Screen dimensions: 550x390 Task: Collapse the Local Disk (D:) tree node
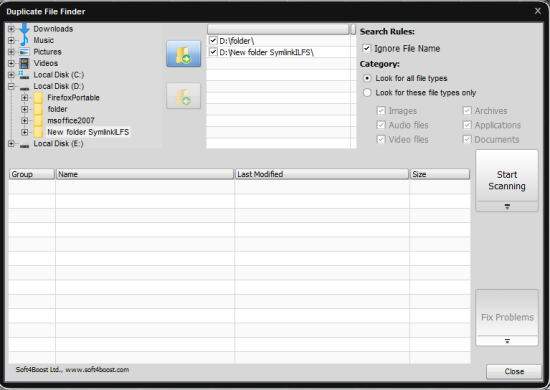pyautogui.click(x=11, y=86)
